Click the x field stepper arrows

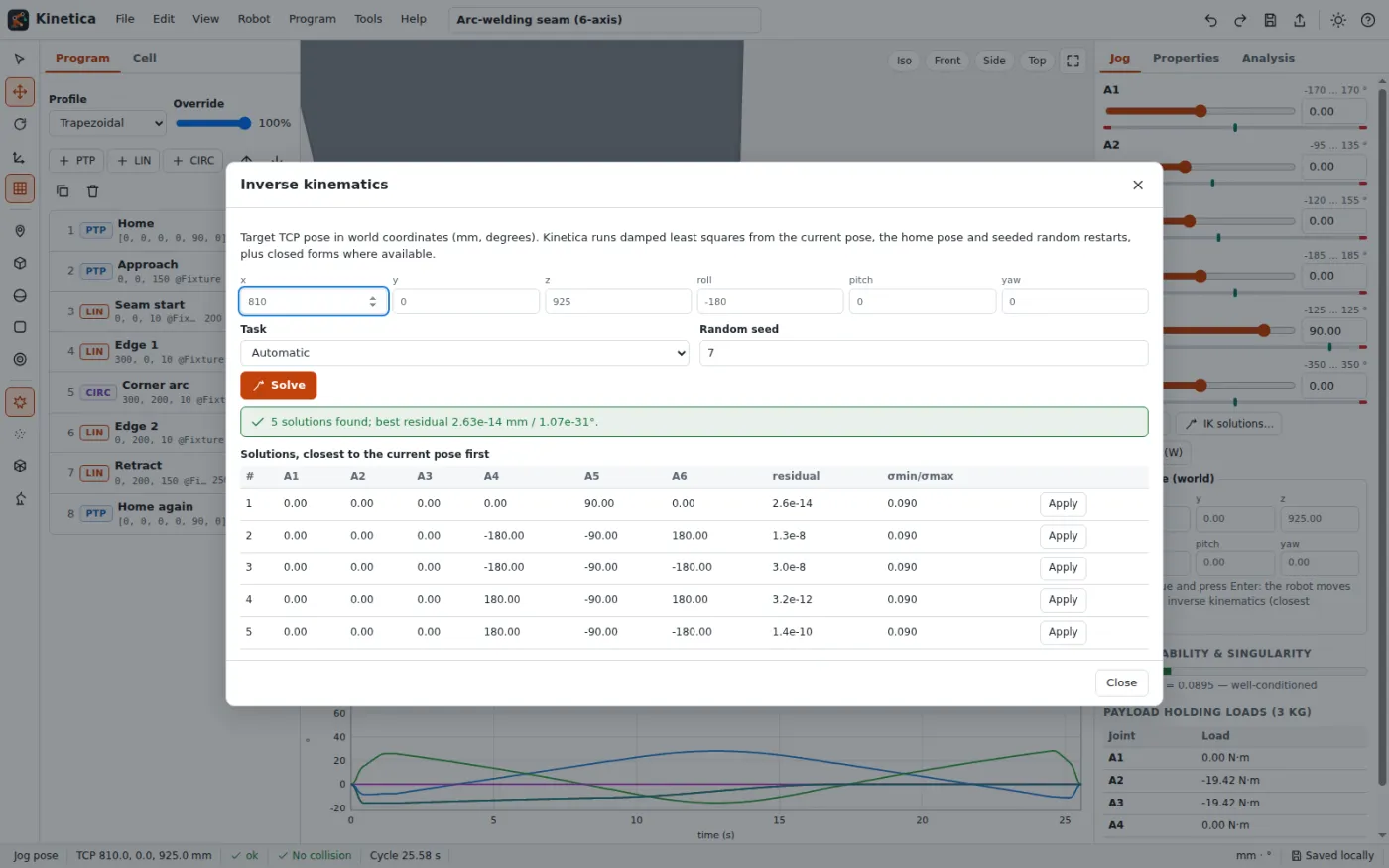pos(373,302)
